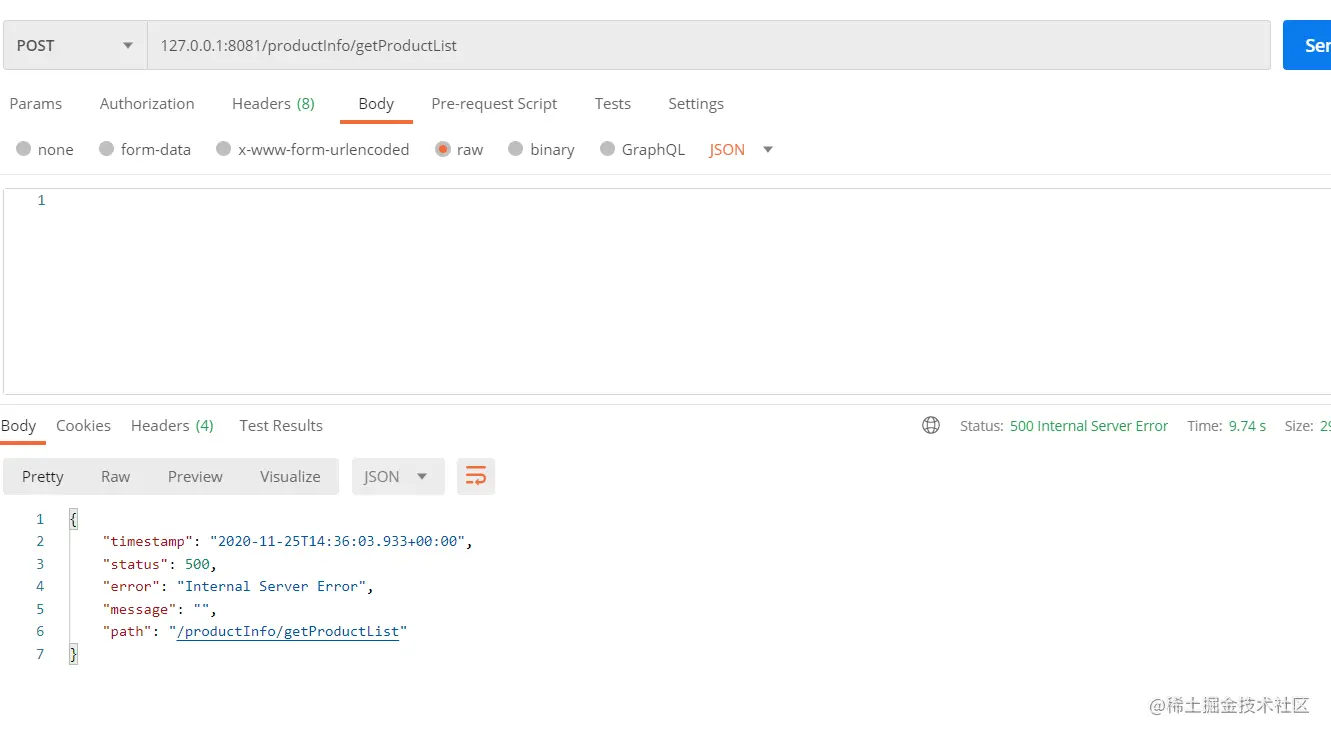Click the request URL input field
The height and width of the screenshot is (737, 1331).
coord(709,45)
